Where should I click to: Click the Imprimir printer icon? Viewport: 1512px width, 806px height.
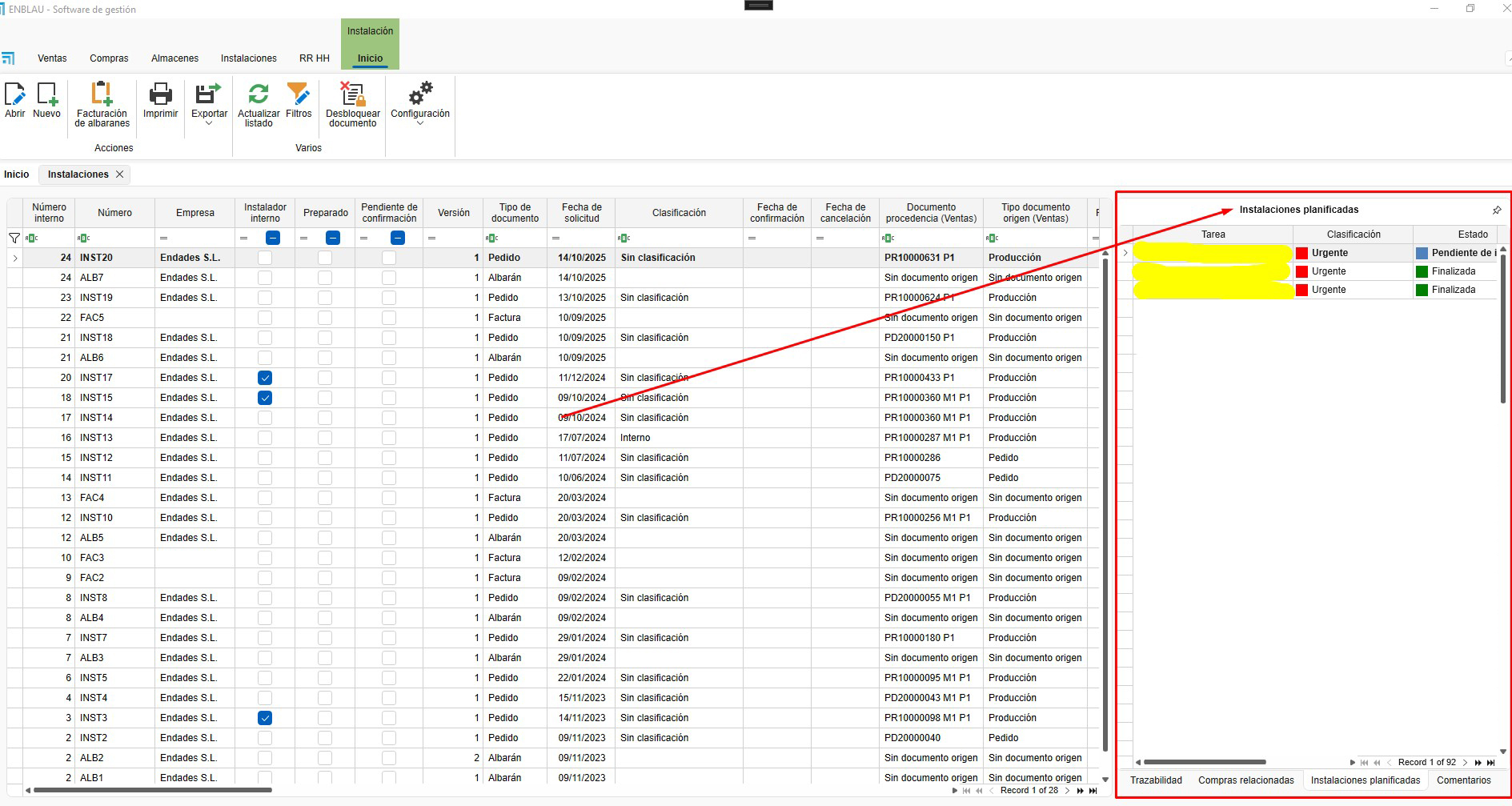pyautogui.click(x=160, y=95)
